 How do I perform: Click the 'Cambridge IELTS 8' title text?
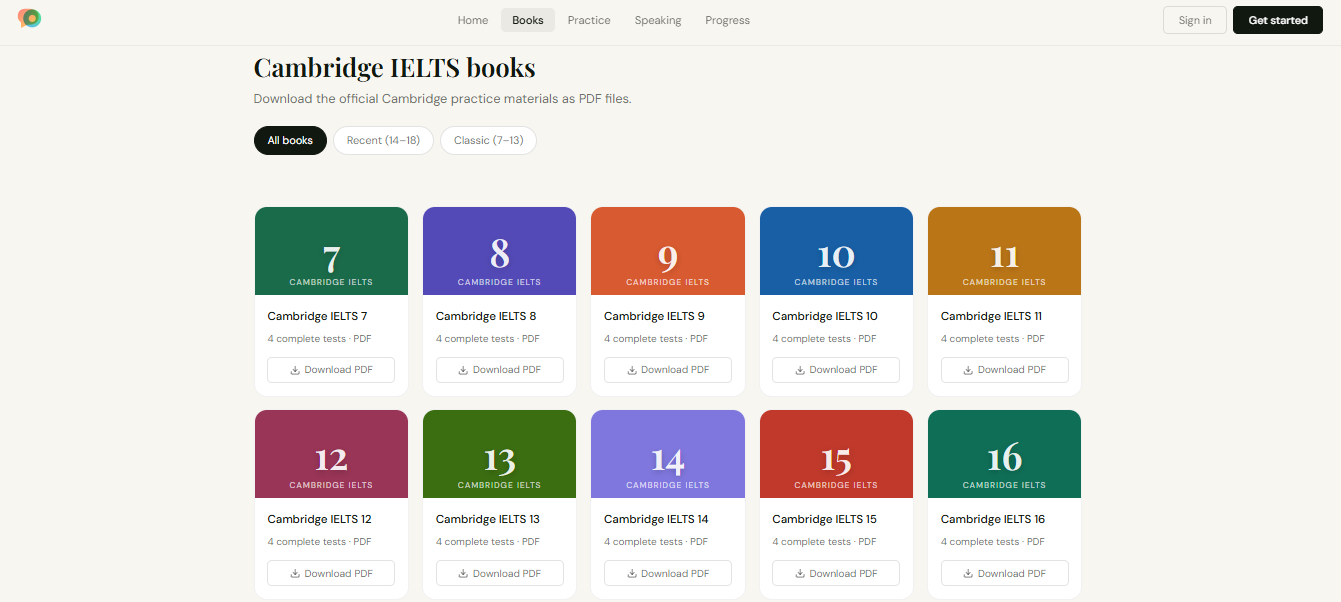tap(486, 316)
